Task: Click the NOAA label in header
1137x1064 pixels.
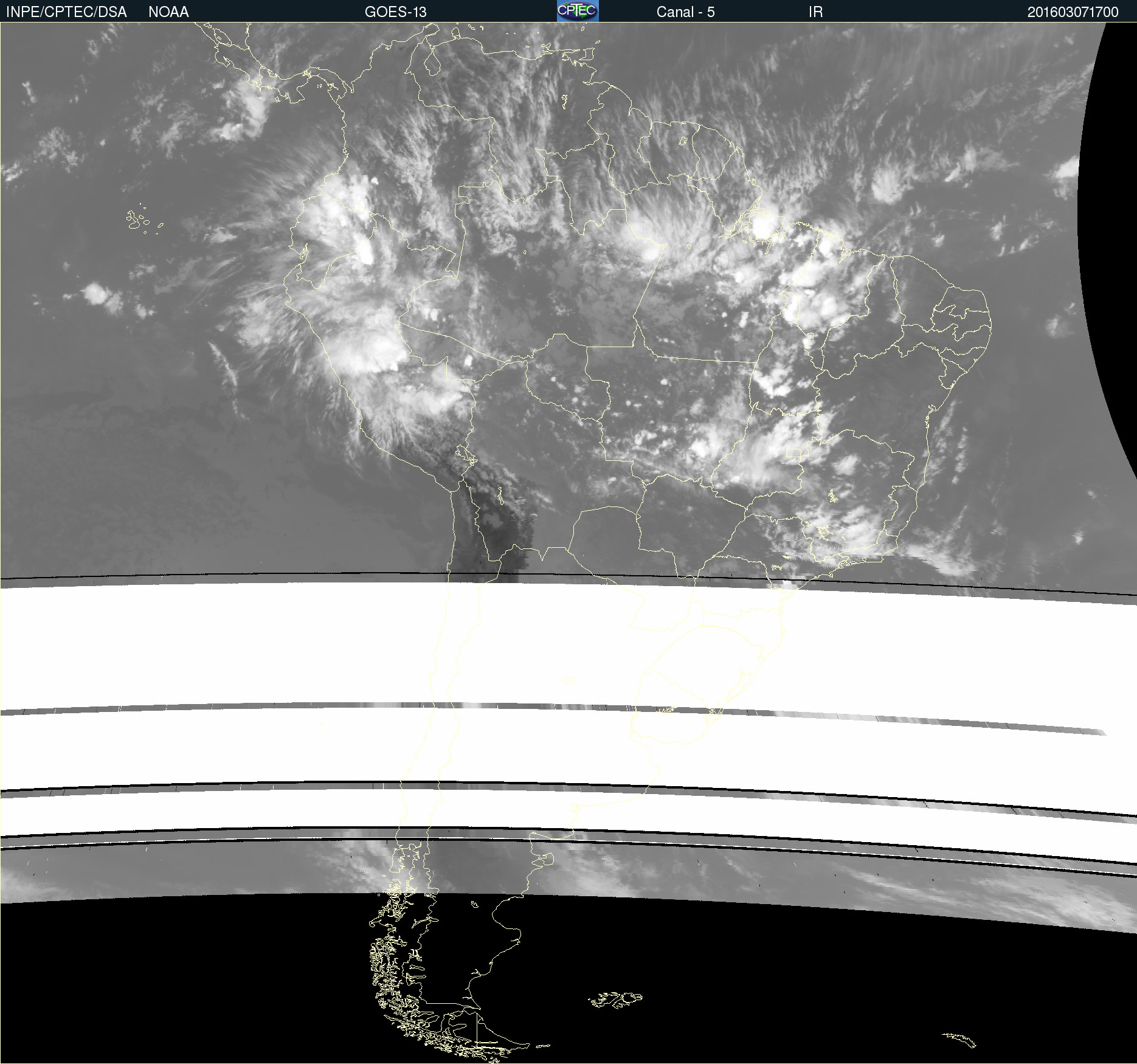Action: [168, 12]
